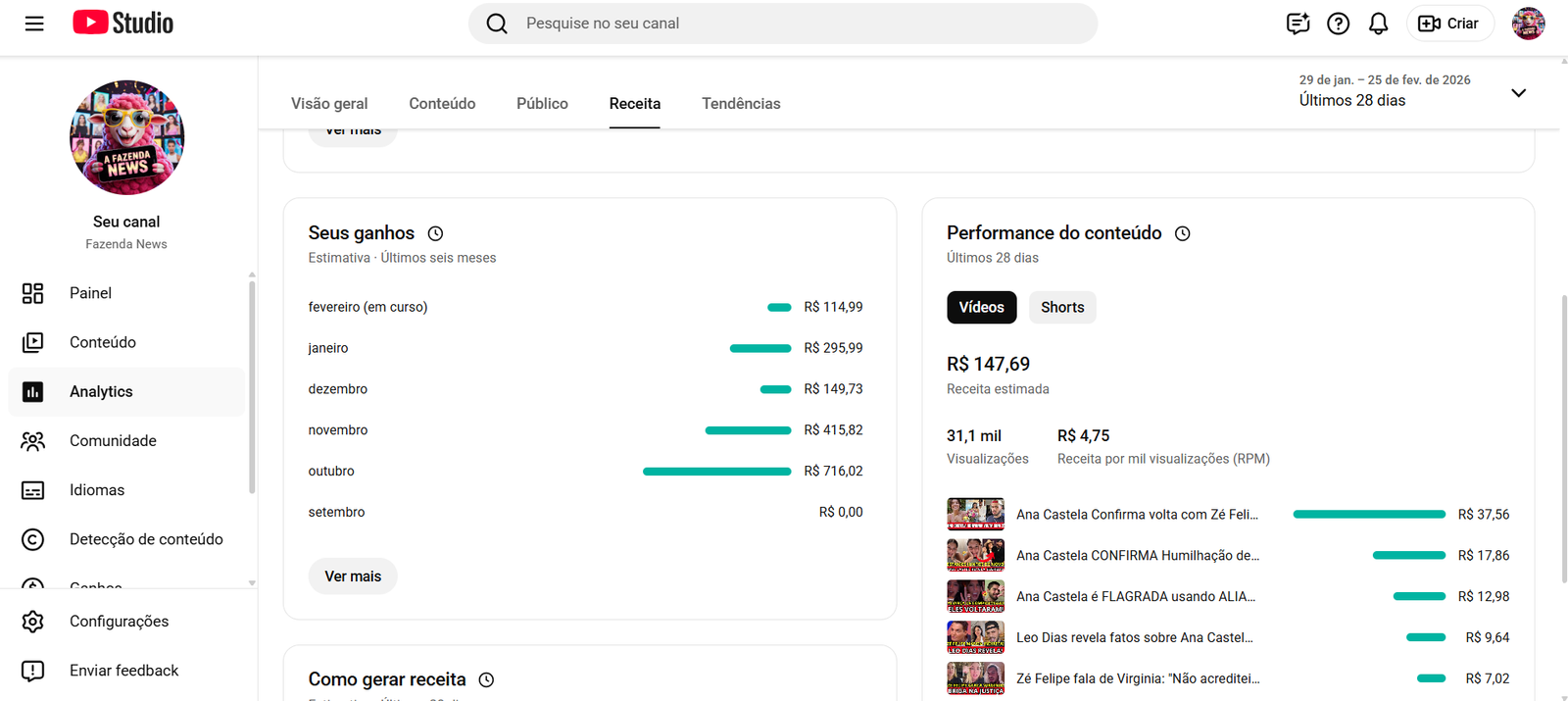
Task: Open the Ana Castela Confirma volta video thumbnail
Action: (x=975, y=514)
